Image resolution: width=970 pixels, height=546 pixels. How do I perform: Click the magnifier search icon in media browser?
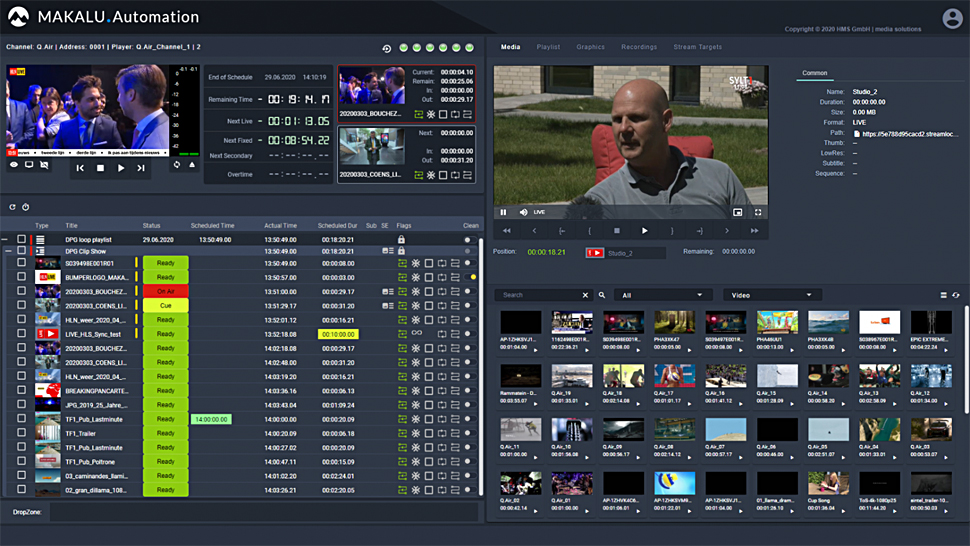coord(602,296)
